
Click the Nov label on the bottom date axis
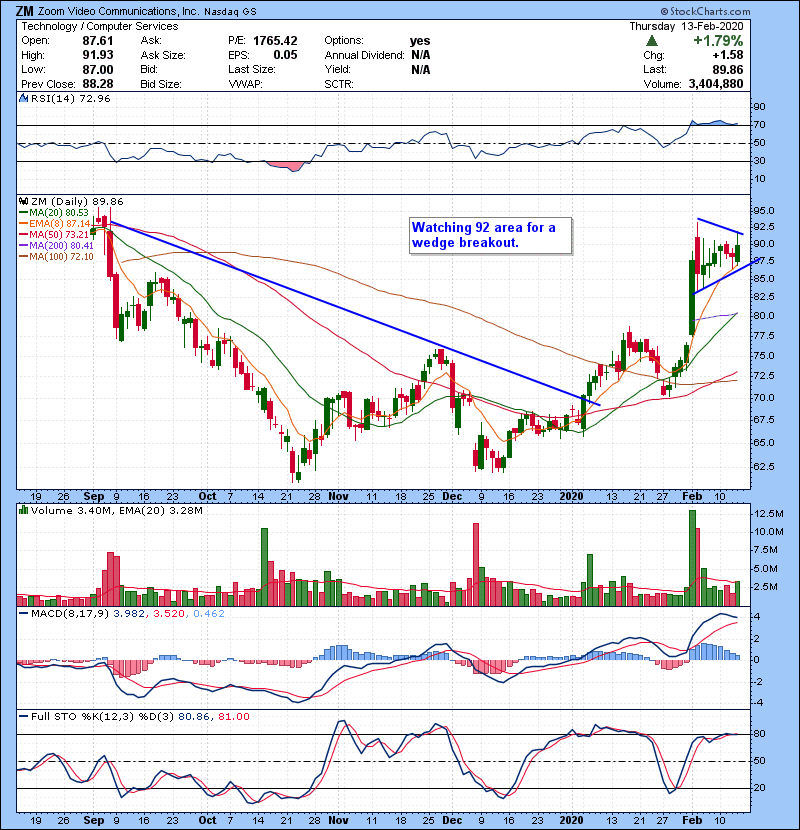(x=338, y=820)
